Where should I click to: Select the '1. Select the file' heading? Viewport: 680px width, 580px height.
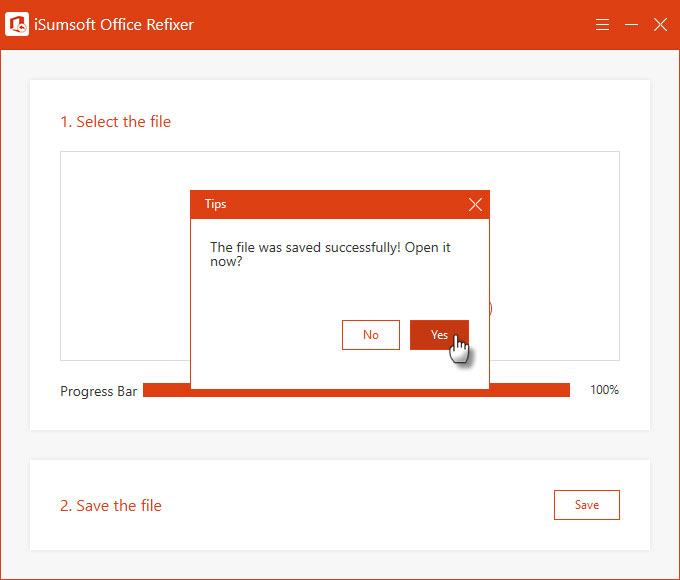tap(115, 122)
